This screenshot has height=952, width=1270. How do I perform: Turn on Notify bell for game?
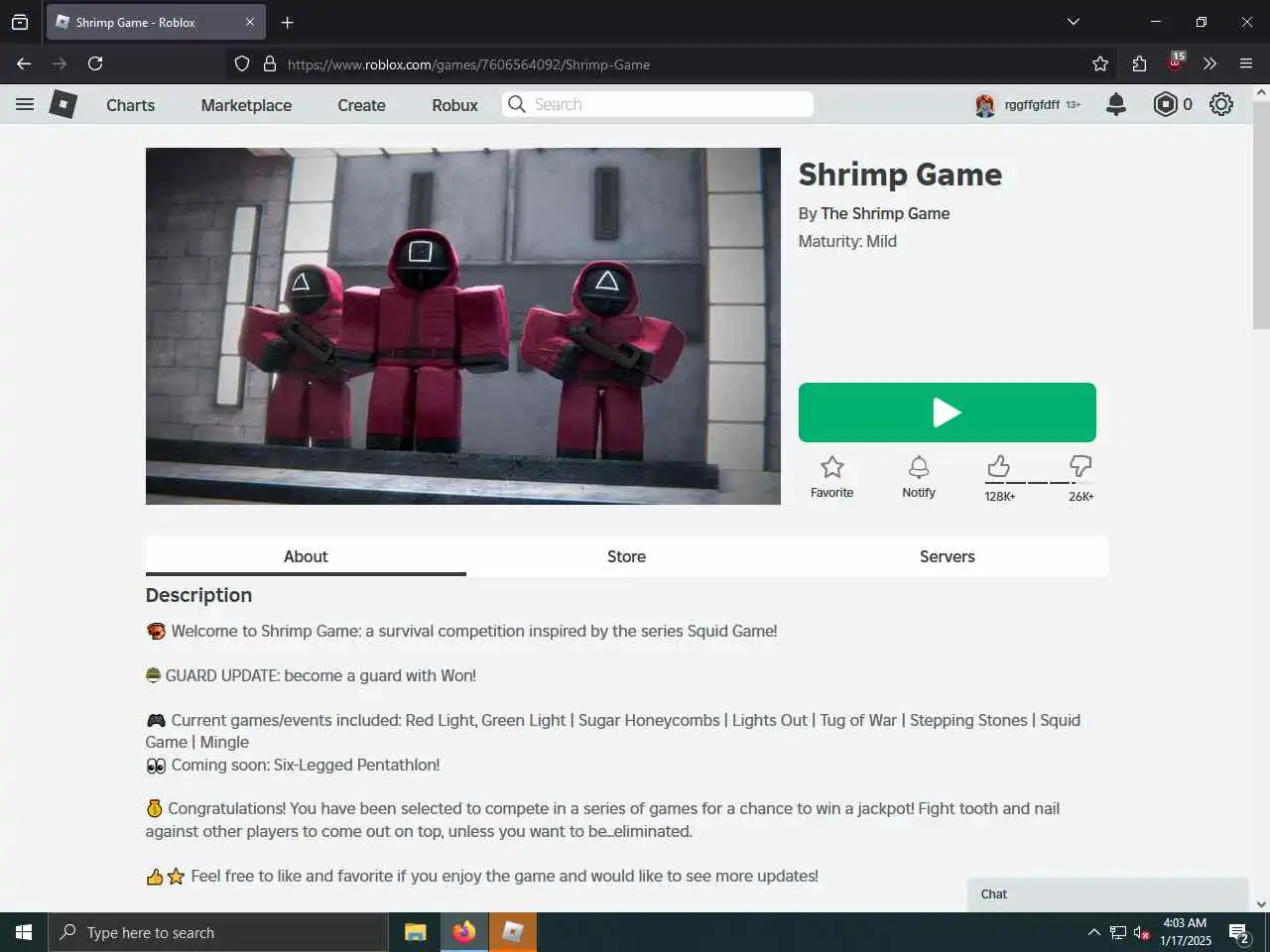(919, 467)
